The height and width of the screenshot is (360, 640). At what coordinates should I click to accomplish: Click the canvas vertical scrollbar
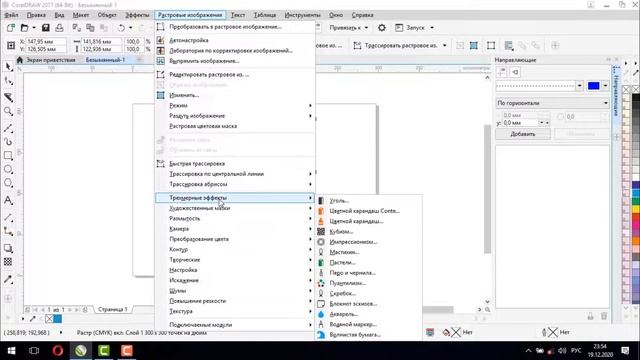click(487, 189)
